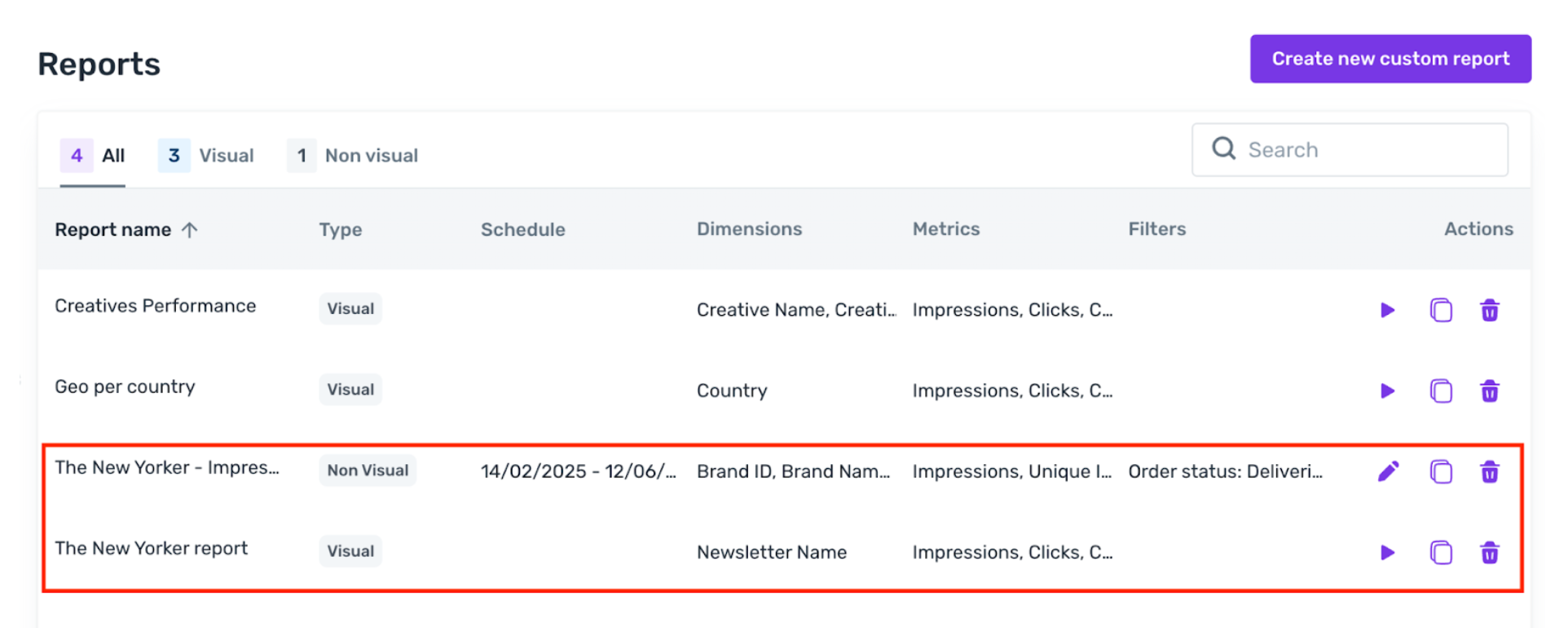
Task: Click metrics cell in The New Yorker report row
Action: coord(1012,552)
